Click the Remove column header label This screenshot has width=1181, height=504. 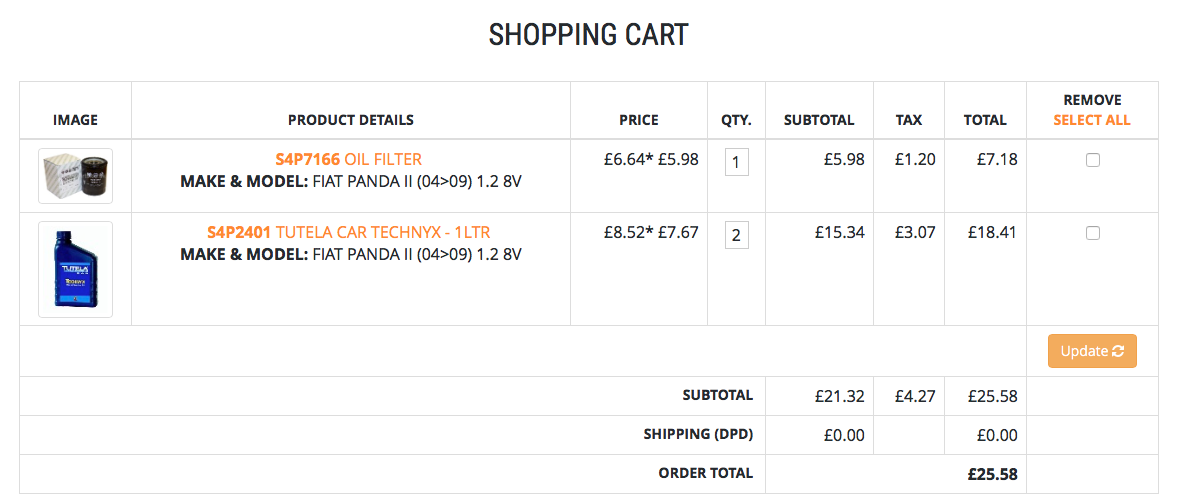tap(1092, 100)
